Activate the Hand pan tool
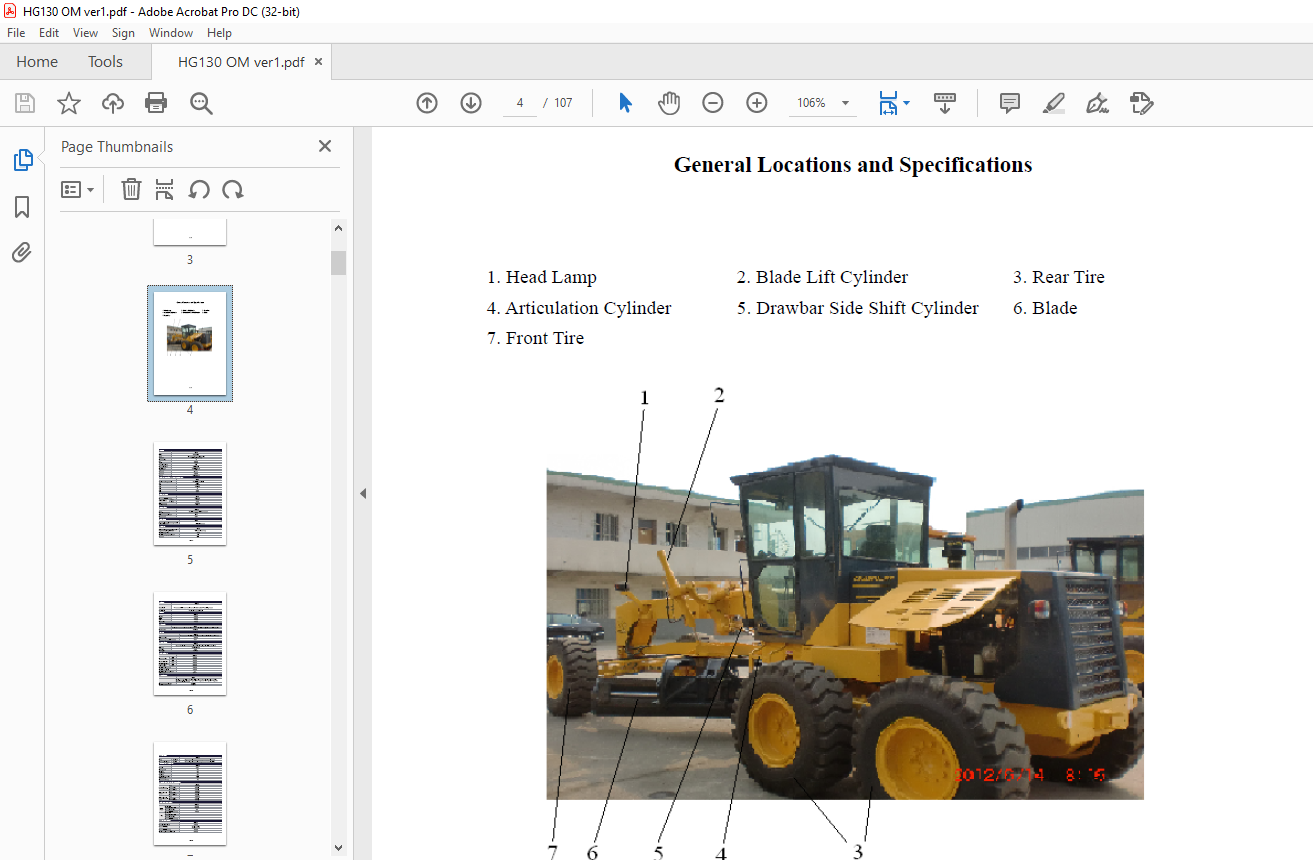Image resolution: width=1313 pixels, height=860 pixels. [x=669, y=103]
